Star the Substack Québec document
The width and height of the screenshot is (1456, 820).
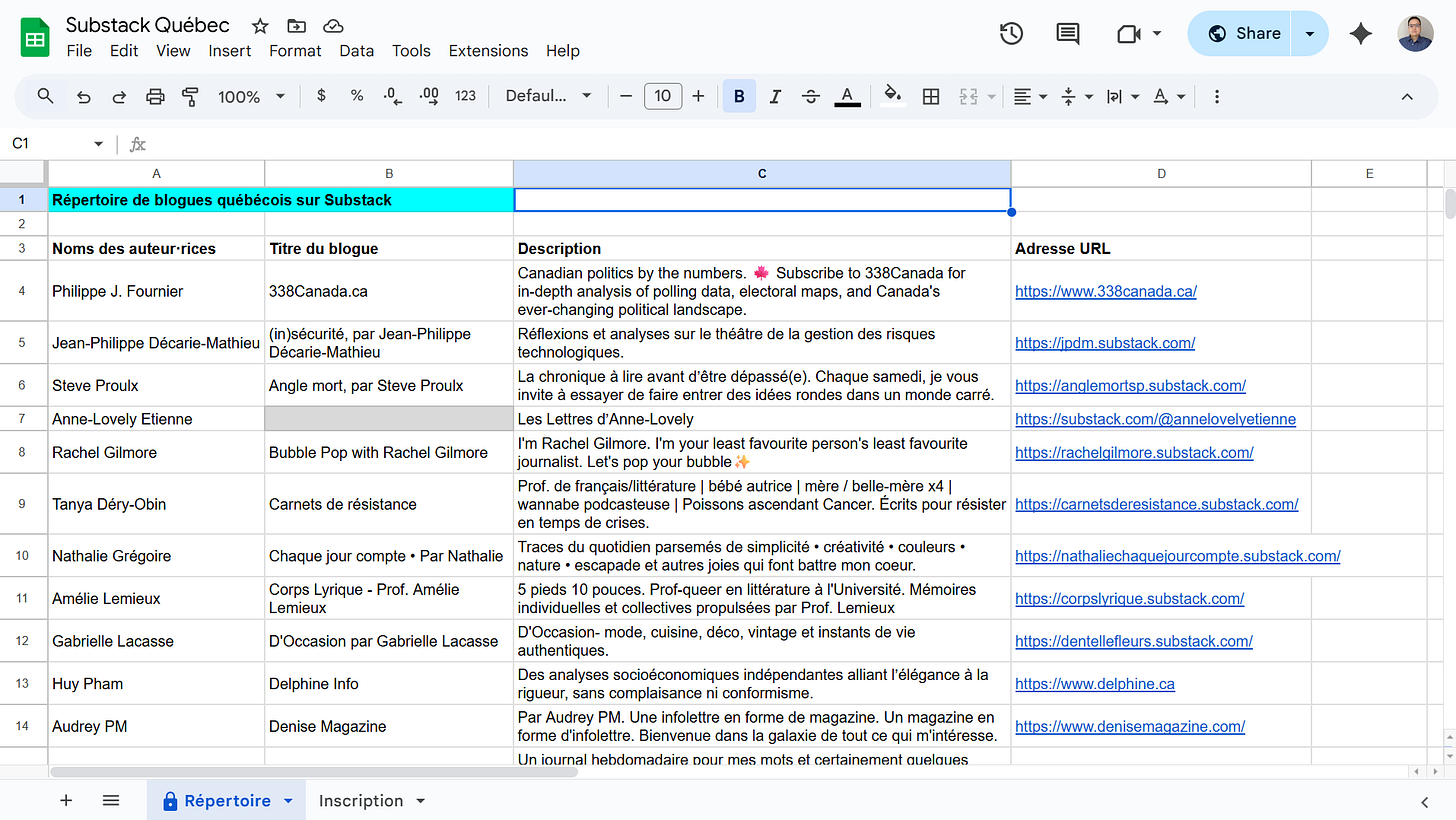point(260,26)
